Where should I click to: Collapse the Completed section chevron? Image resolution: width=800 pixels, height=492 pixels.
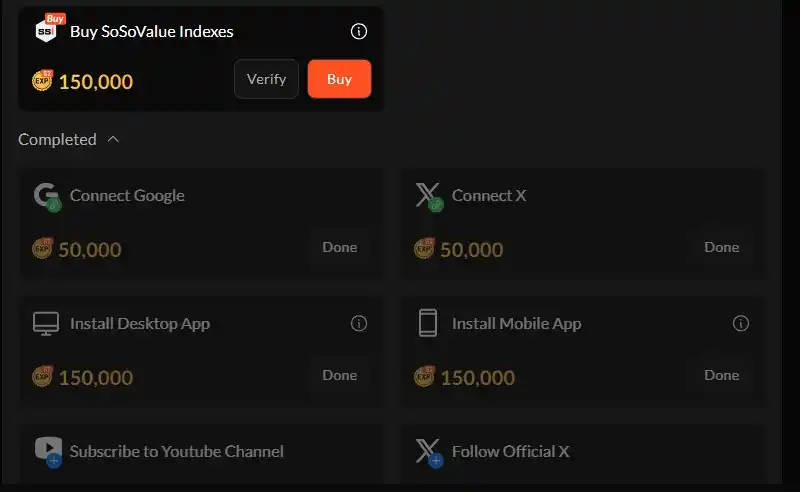pyautogui.click(x=113, y=139)
